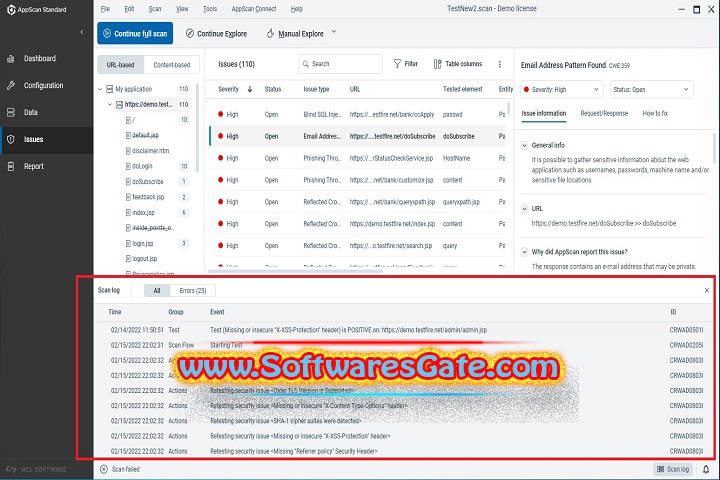The height and width of the screenshot is (480, 720).
Task: Collapse the General info section
Action: (x=524, y=145)
